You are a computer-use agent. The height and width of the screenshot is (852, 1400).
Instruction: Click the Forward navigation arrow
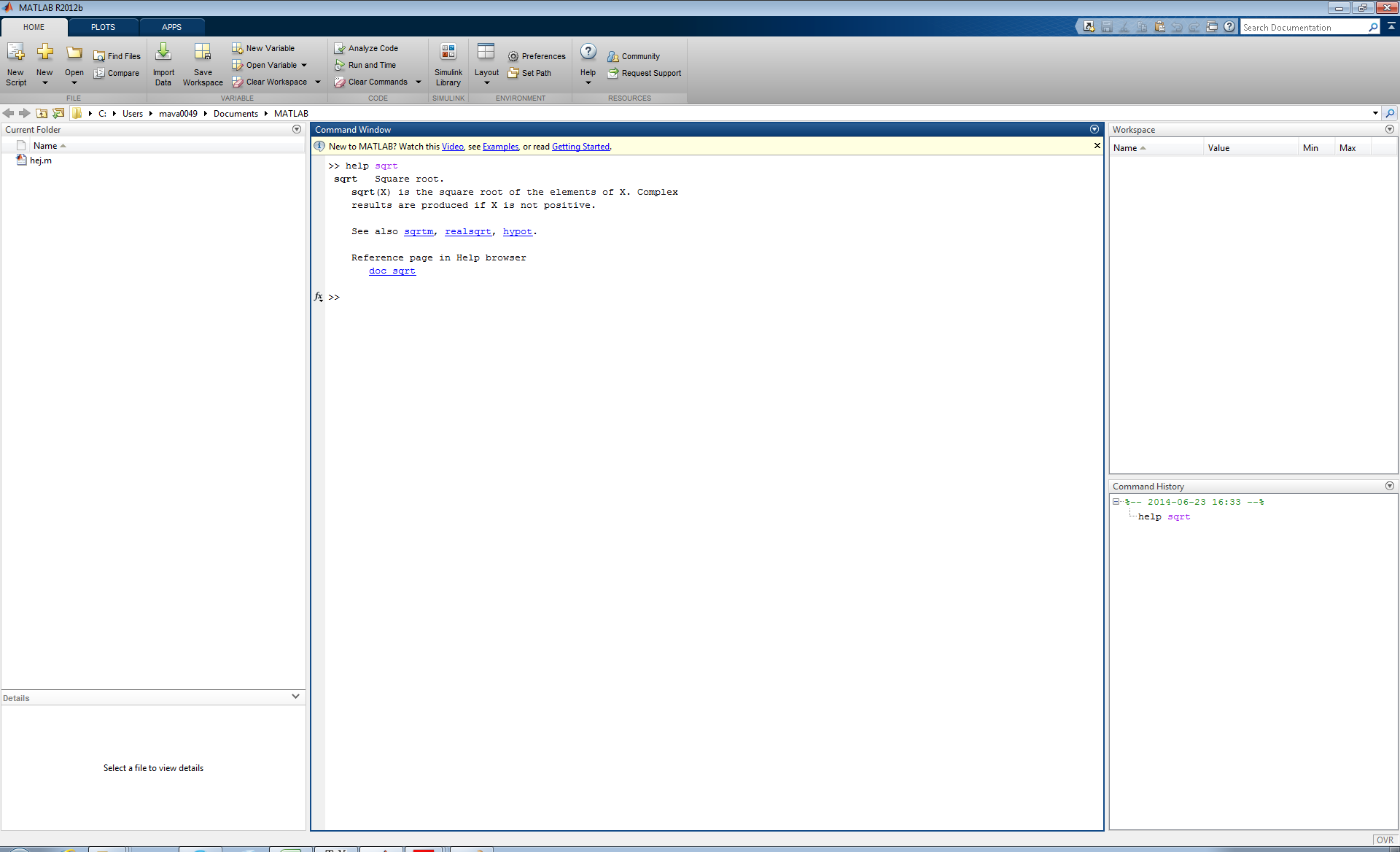24,113
